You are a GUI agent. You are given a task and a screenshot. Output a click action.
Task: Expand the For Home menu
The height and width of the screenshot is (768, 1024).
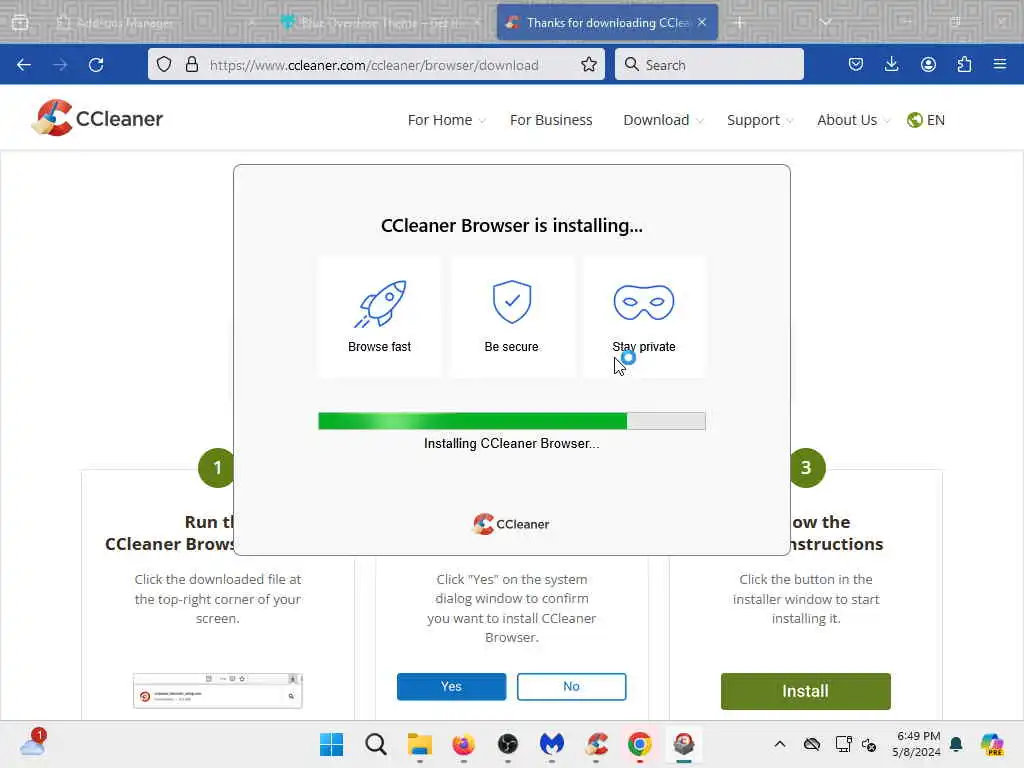[447, 120]
